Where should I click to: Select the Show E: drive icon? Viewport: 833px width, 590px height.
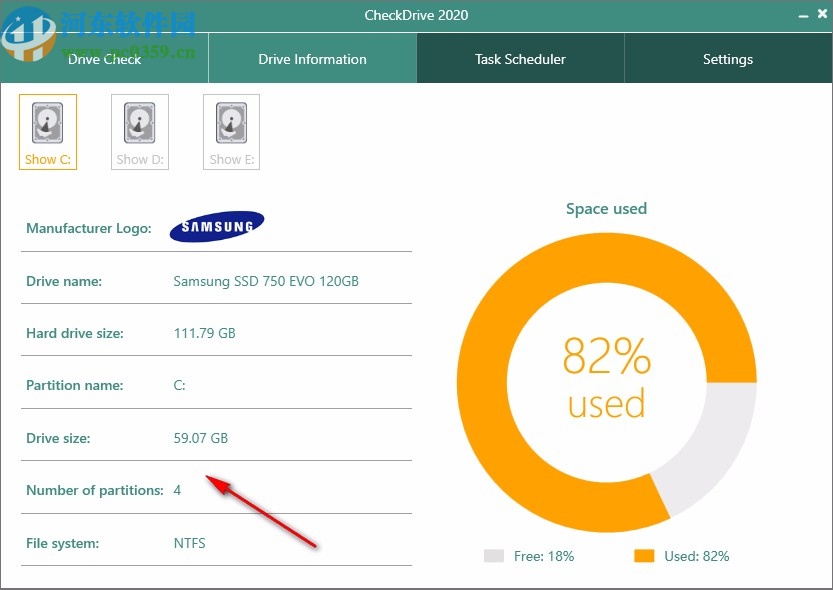tap(231, 130)
